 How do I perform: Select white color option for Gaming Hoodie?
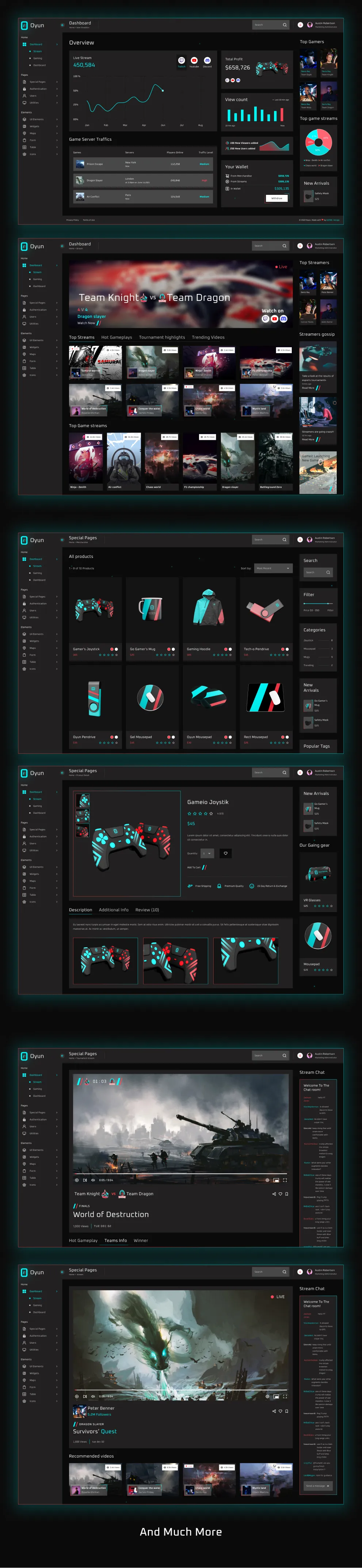click(230, 650)
